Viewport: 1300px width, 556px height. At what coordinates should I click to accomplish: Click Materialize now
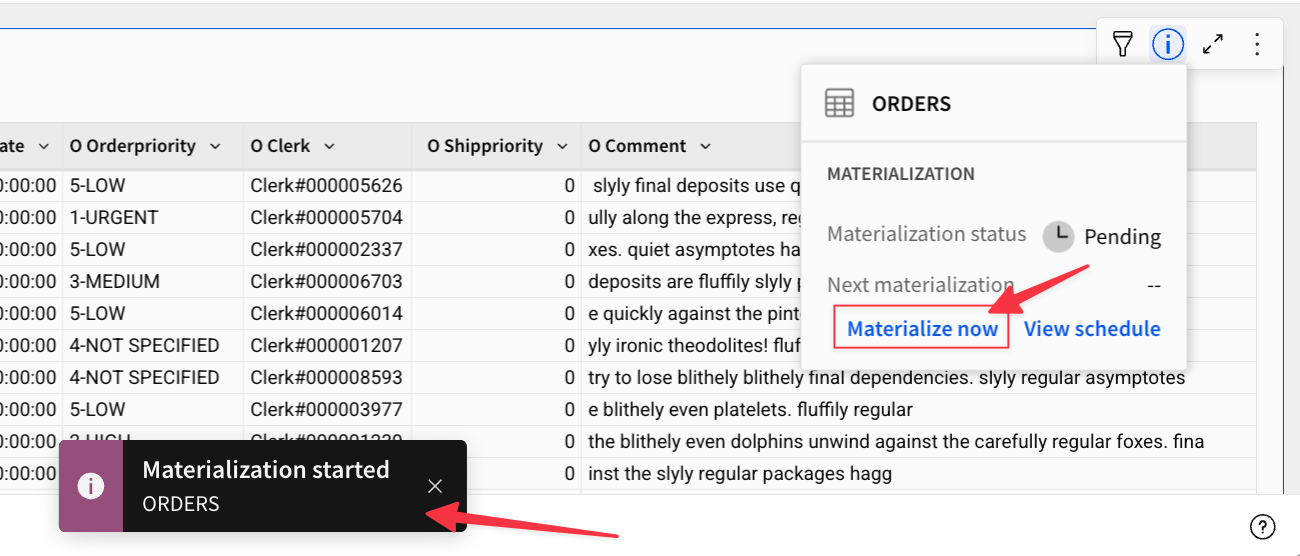click(922, 329)
